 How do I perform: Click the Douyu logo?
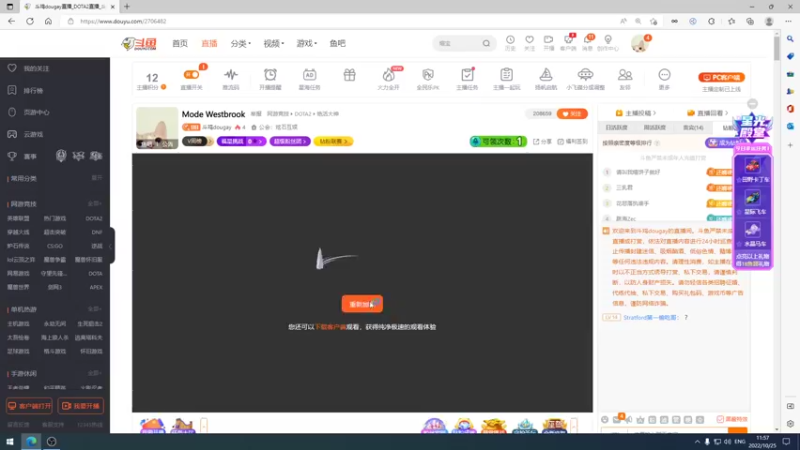(x=139, y=44)
